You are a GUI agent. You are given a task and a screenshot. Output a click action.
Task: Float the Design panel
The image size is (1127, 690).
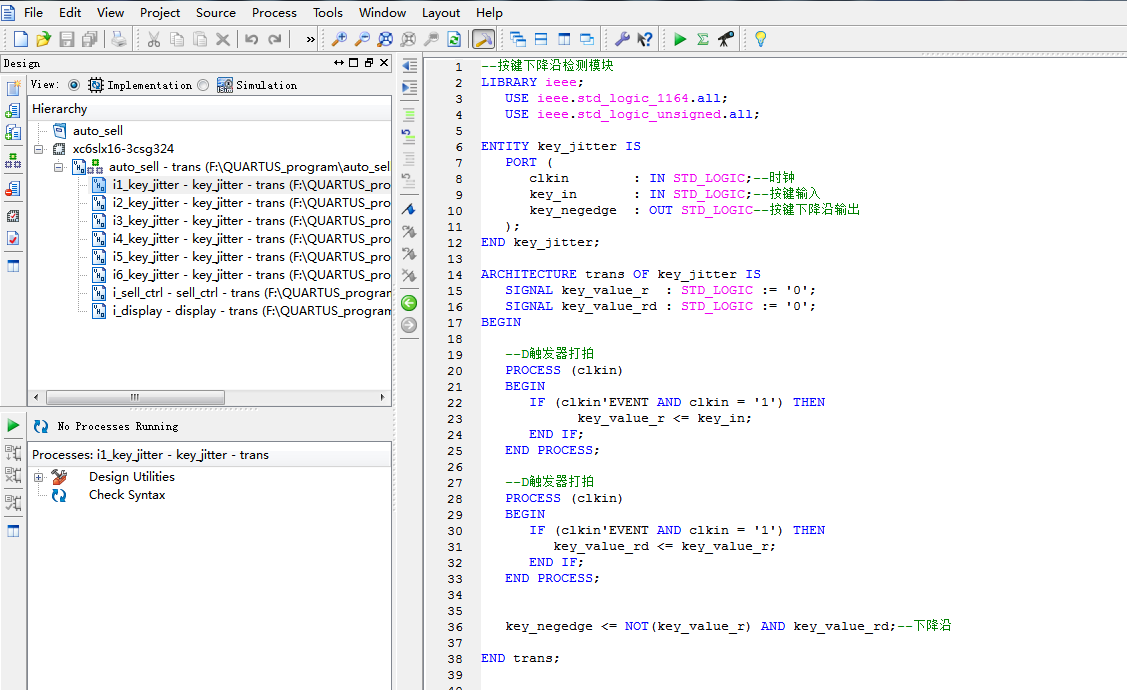coord(369,63)
